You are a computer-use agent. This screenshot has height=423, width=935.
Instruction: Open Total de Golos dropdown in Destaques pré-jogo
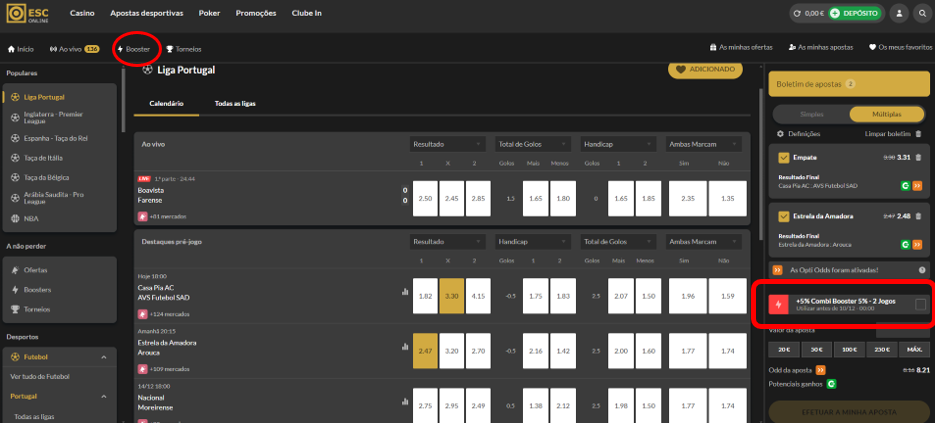(619, 242)
